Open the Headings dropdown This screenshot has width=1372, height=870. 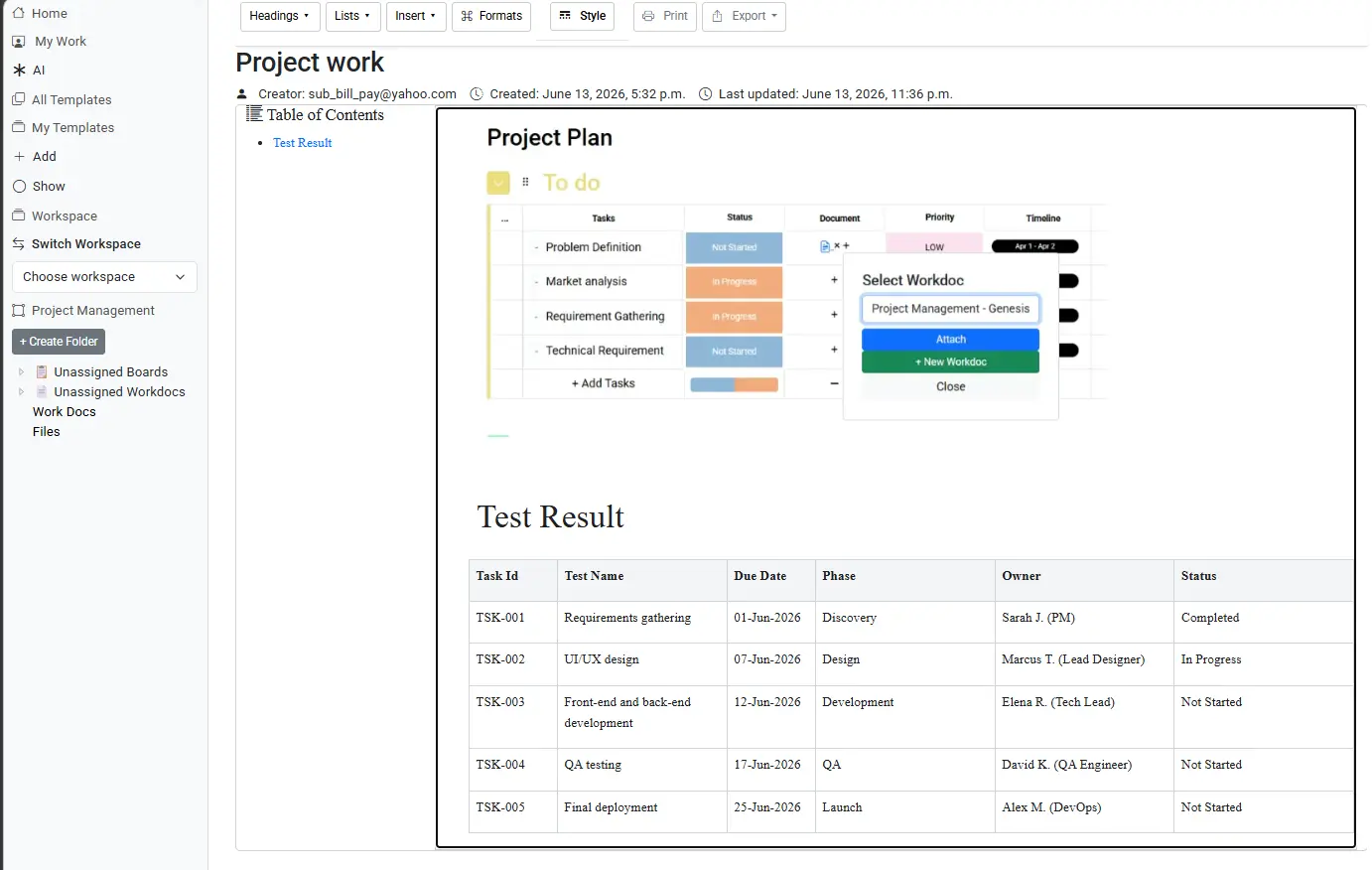279,16
